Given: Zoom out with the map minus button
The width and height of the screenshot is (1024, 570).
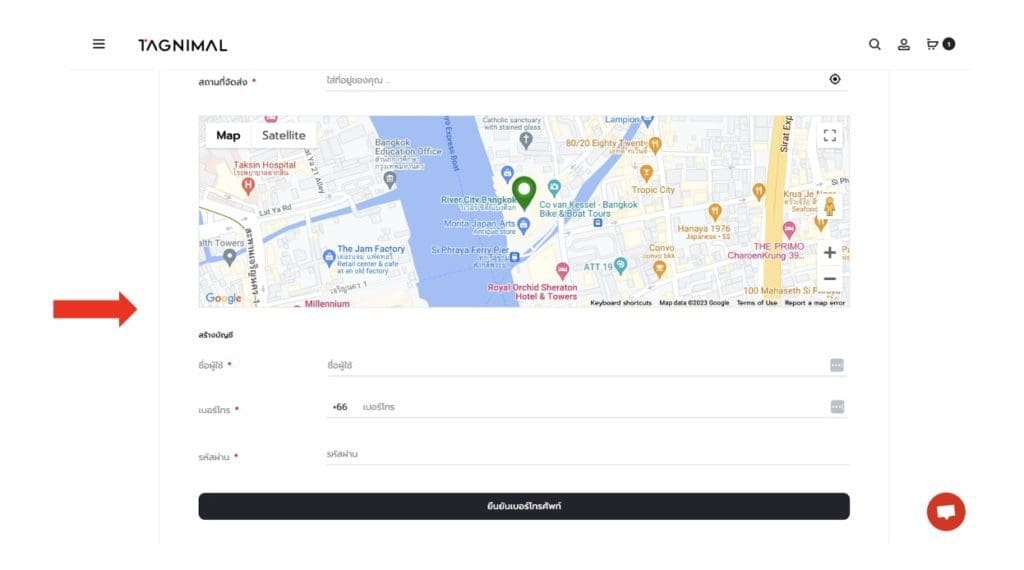Looking at the screenshot, I should point(829,279).
